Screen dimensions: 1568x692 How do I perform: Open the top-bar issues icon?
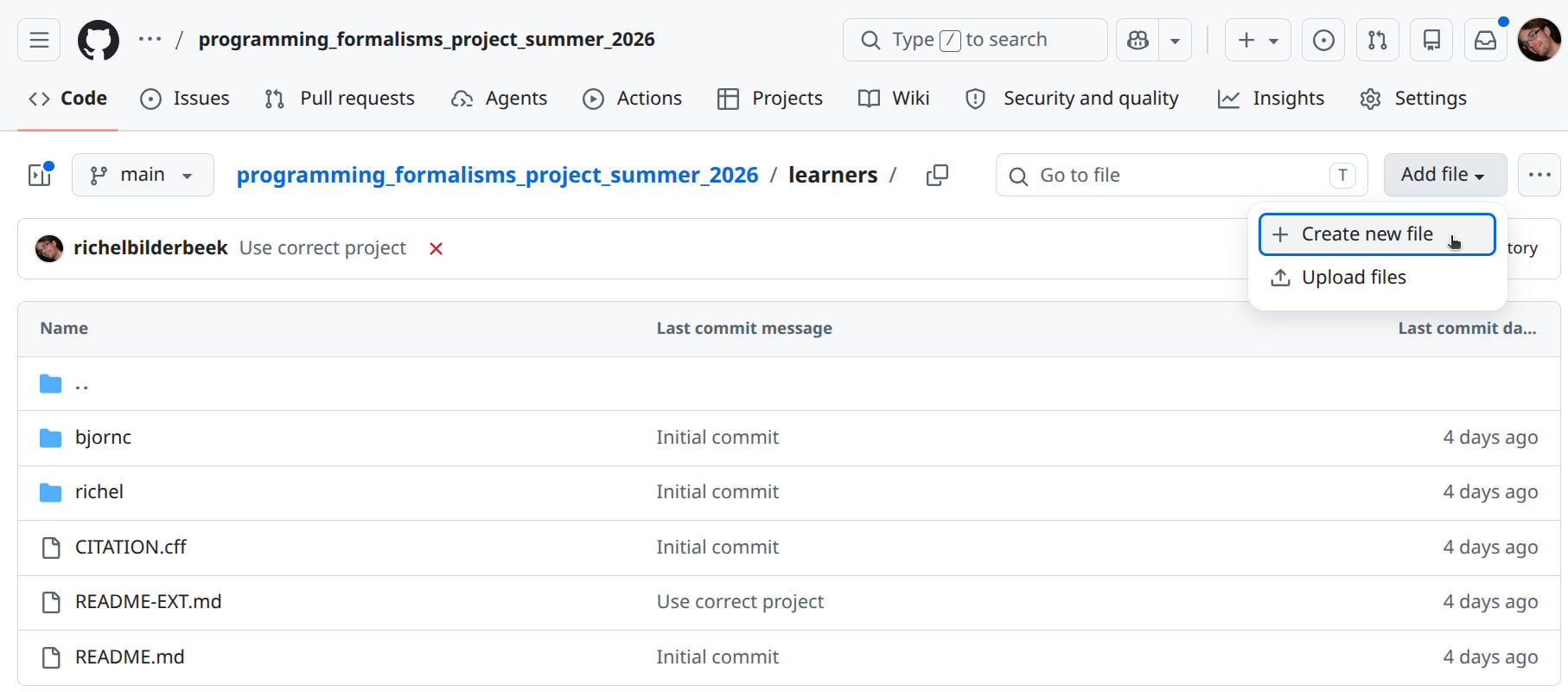[1323, 40]
